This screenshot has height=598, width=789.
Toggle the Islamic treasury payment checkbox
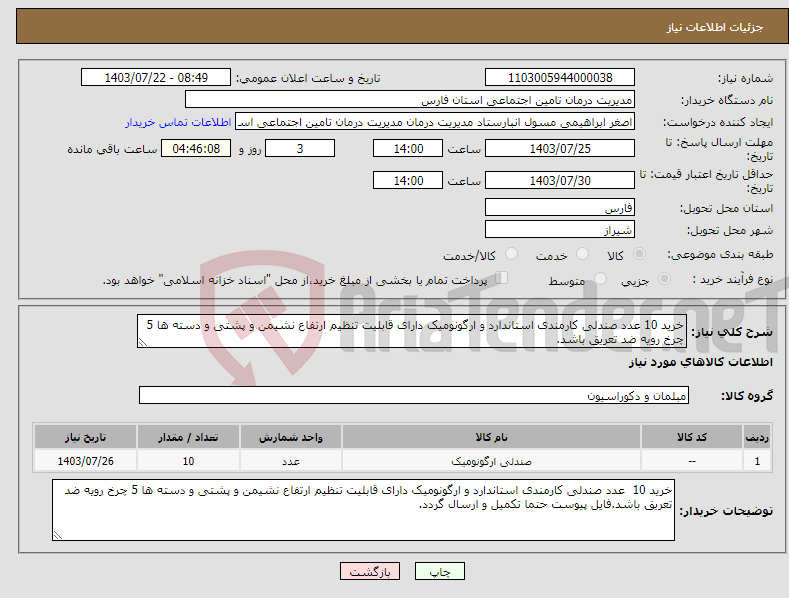502,277
